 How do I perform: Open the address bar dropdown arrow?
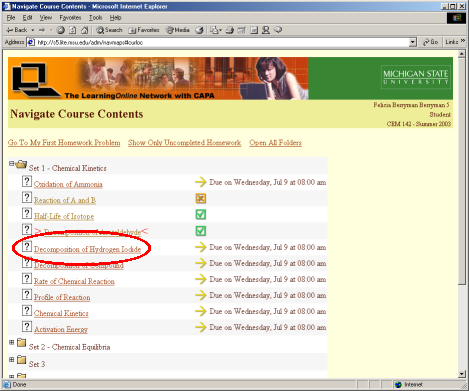[x=413, y=42]
